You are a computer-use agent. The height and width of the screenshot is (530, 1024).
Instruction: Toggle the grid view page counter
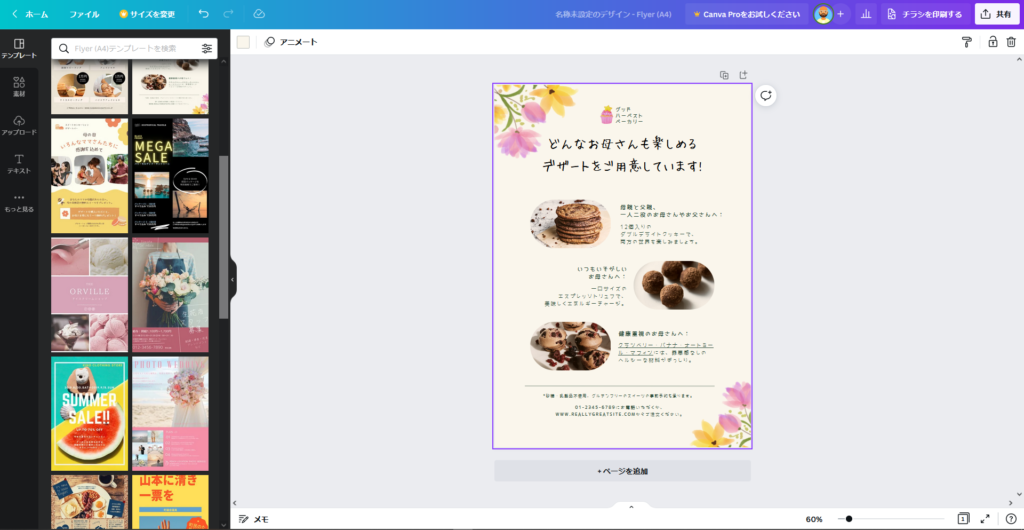click(x=963, y=519)
